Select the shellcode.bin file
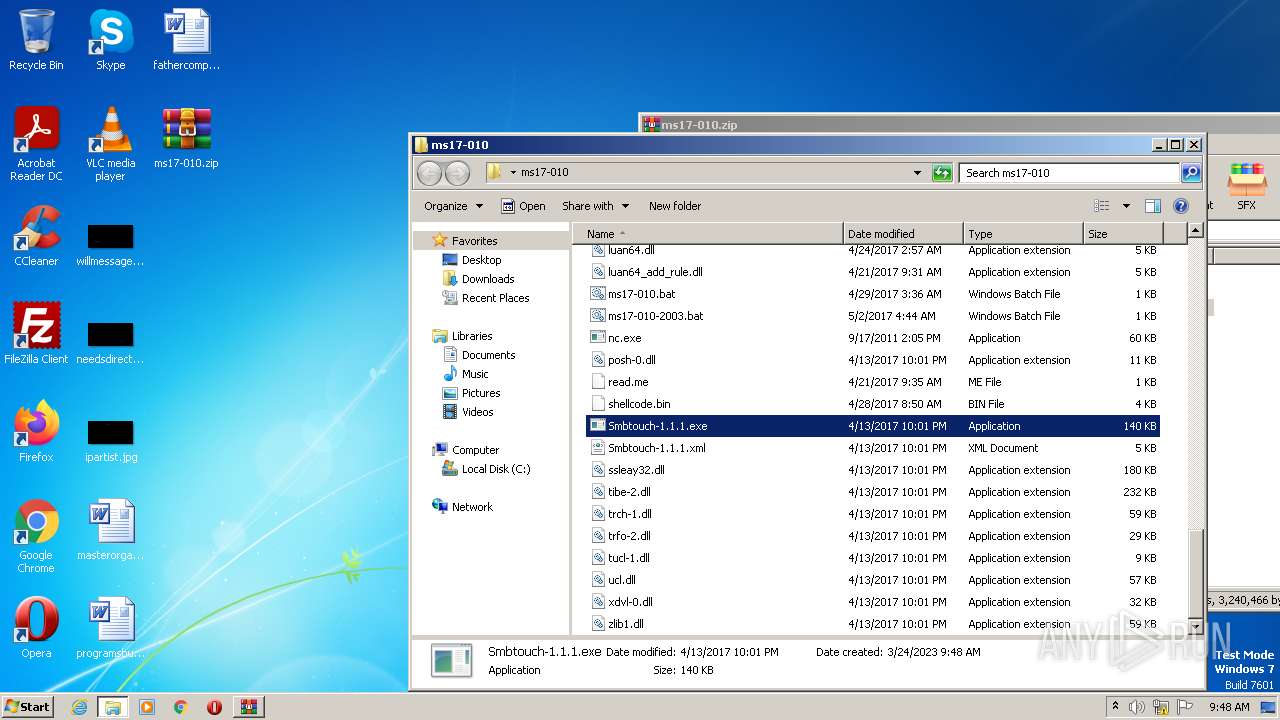Screen dimensions: 1280x720 tap(873, 404)
